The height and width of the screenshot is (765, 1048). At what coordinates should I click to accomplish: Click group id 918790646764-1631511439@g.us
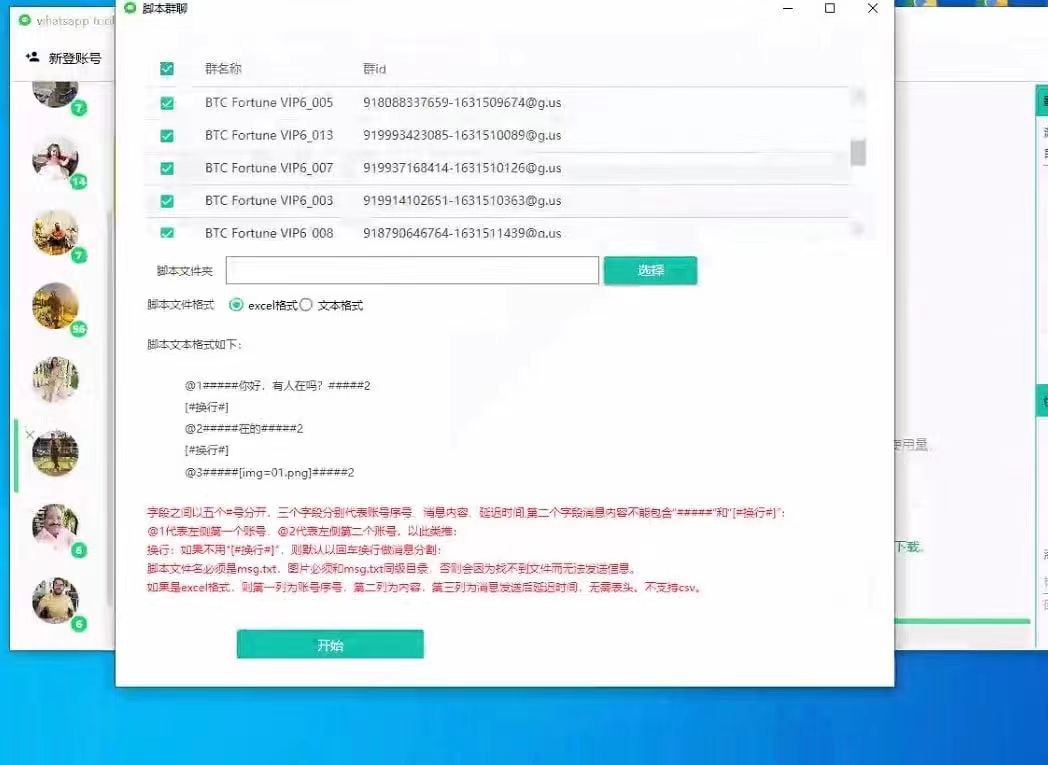pos(462,233)
